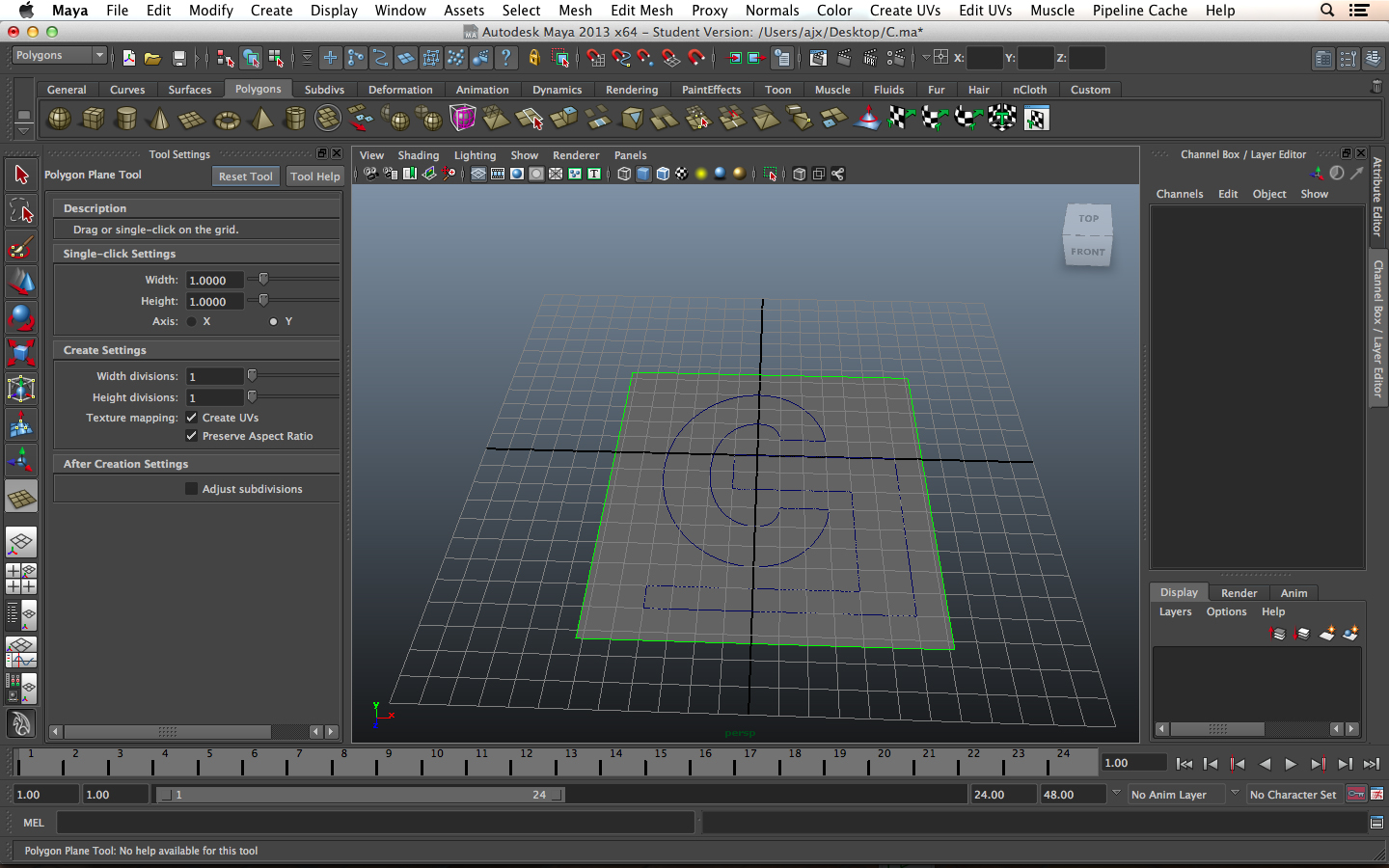The width and height of the screenshot is (1389, 868).
Task: Adjust the Width slider handle
Action: tap(263, 280)
